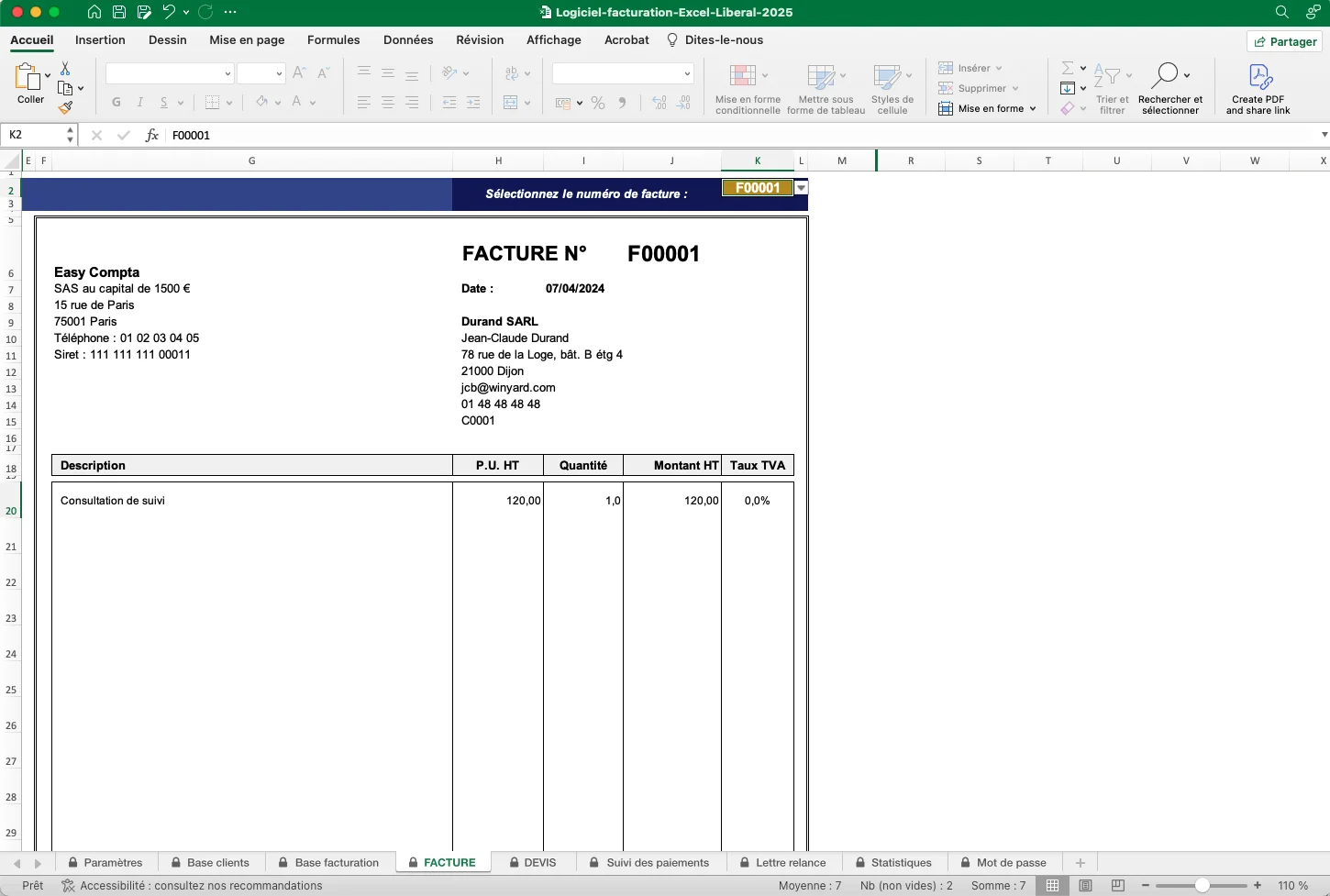Open the Formules ribbon tab
The image size is (1330, 896).
[x=333, y=40]
